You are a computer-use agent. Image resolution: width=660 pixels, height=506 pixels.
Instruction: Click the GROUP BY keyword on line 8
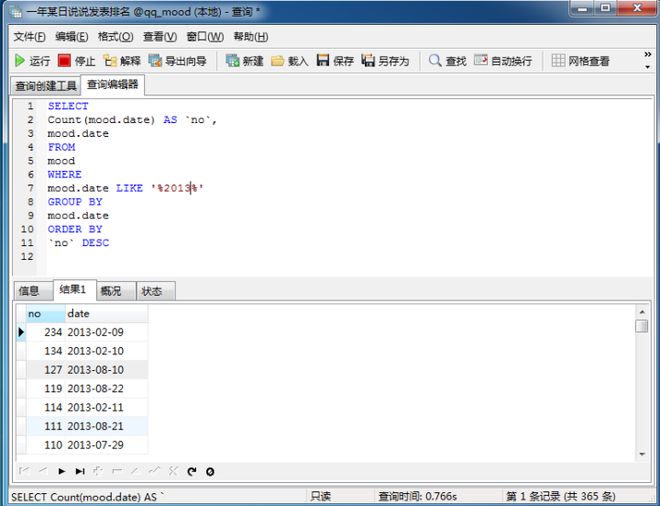coord(75,202)
